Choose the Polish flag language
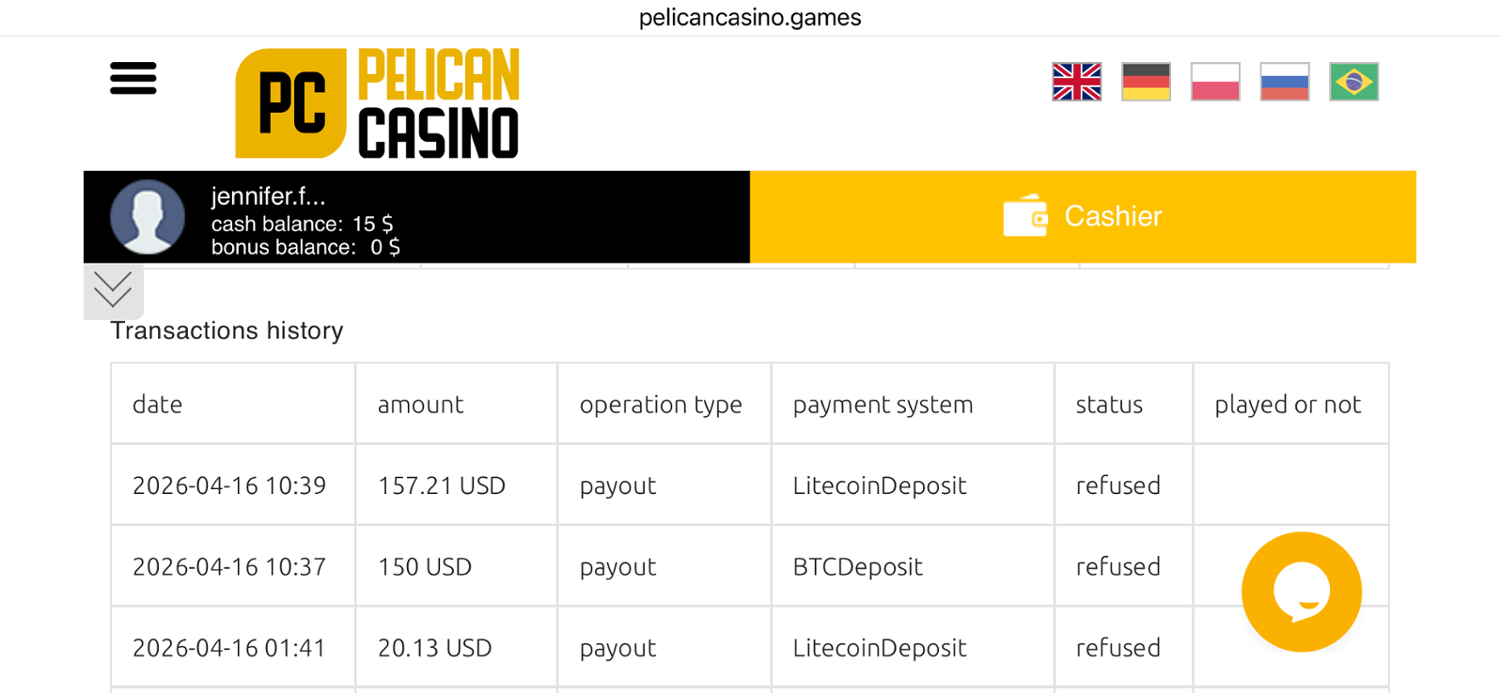1500x693 pixels. click(x=1215, y=82)
